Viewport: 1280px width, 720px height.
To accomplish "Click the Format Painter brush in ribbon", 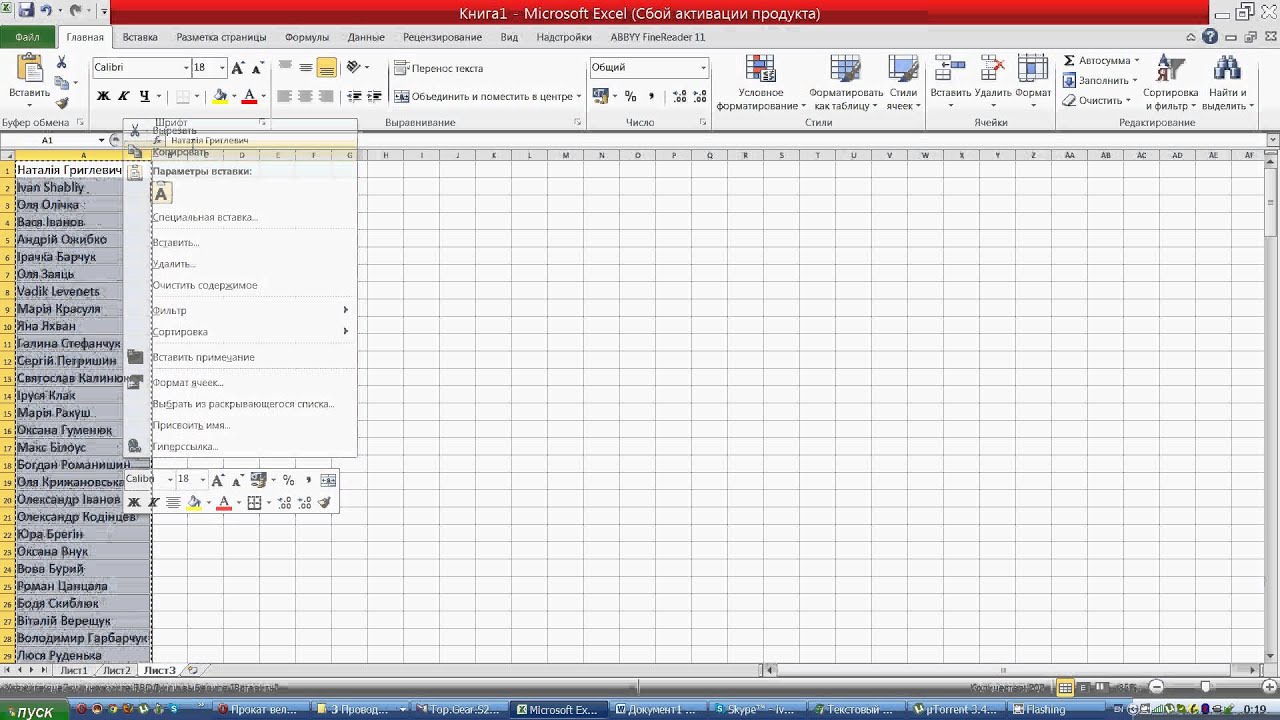I will [x=61, y=103].
